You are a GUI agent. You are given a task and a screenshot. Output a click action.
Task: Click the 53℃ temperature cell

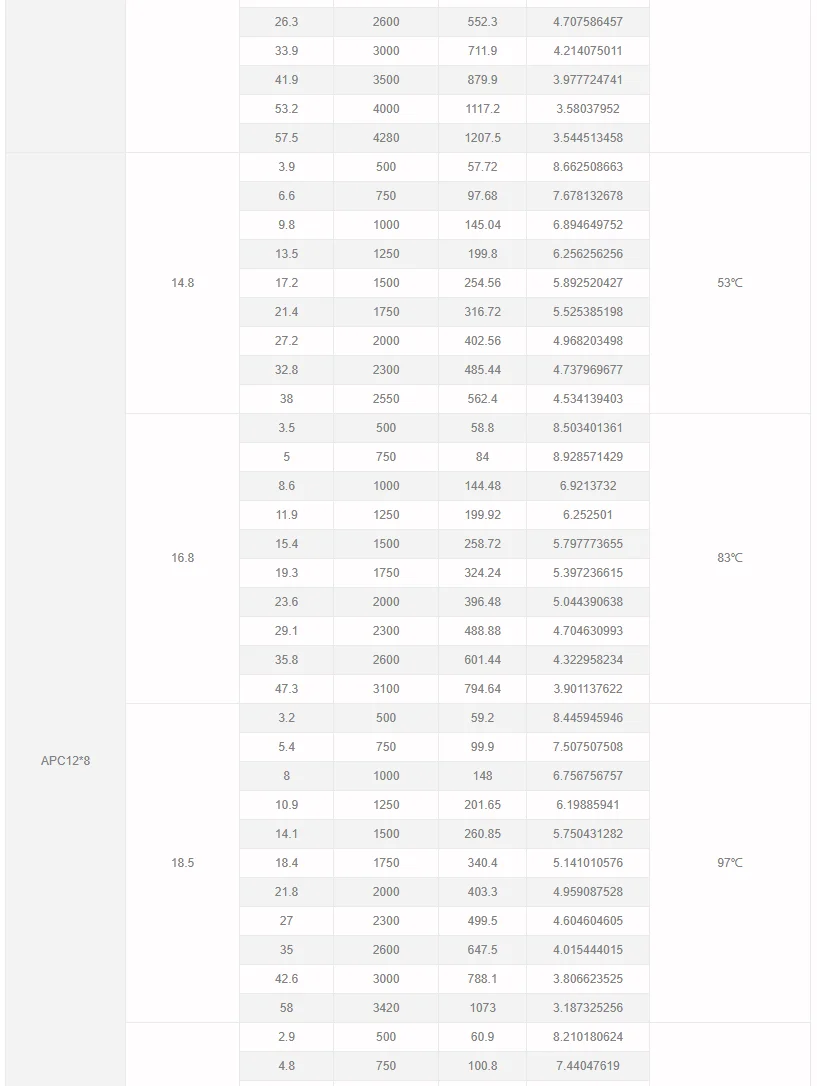click(730, 283)
